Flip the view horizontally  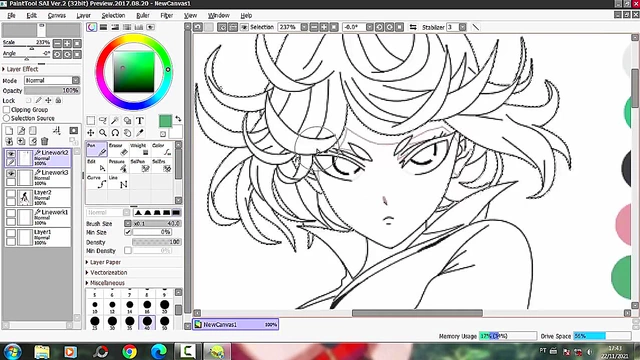click(x=413, y=27)
